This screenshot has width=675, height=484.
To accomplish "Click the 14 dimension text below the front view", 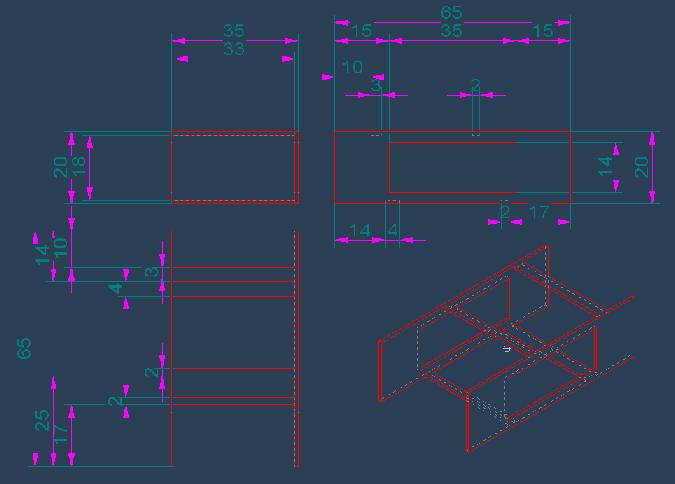I will click(359, 230).
